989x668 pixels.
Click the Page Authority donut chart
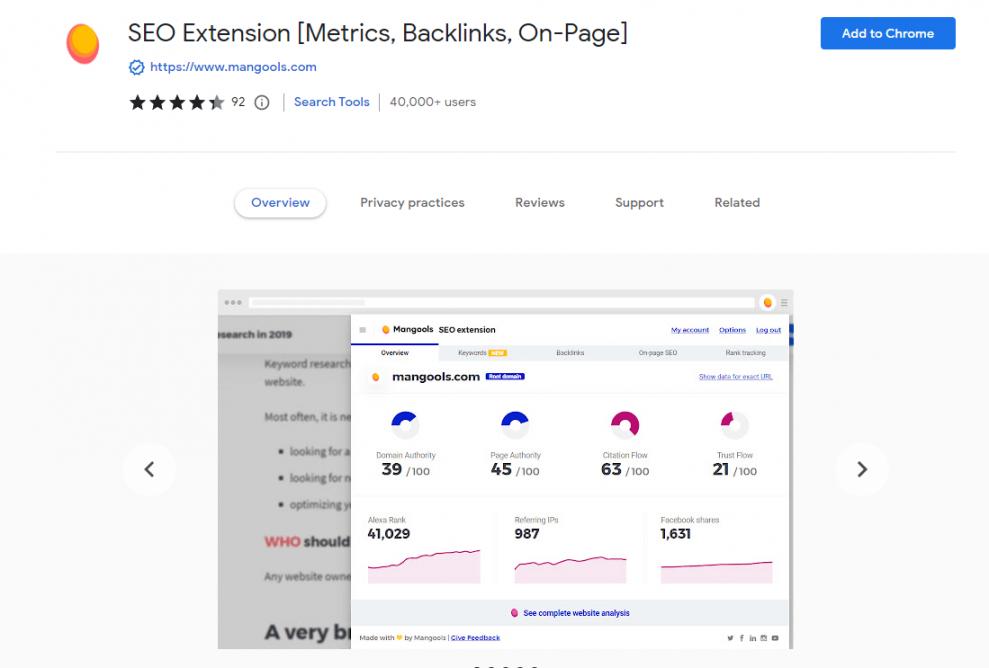515,425
